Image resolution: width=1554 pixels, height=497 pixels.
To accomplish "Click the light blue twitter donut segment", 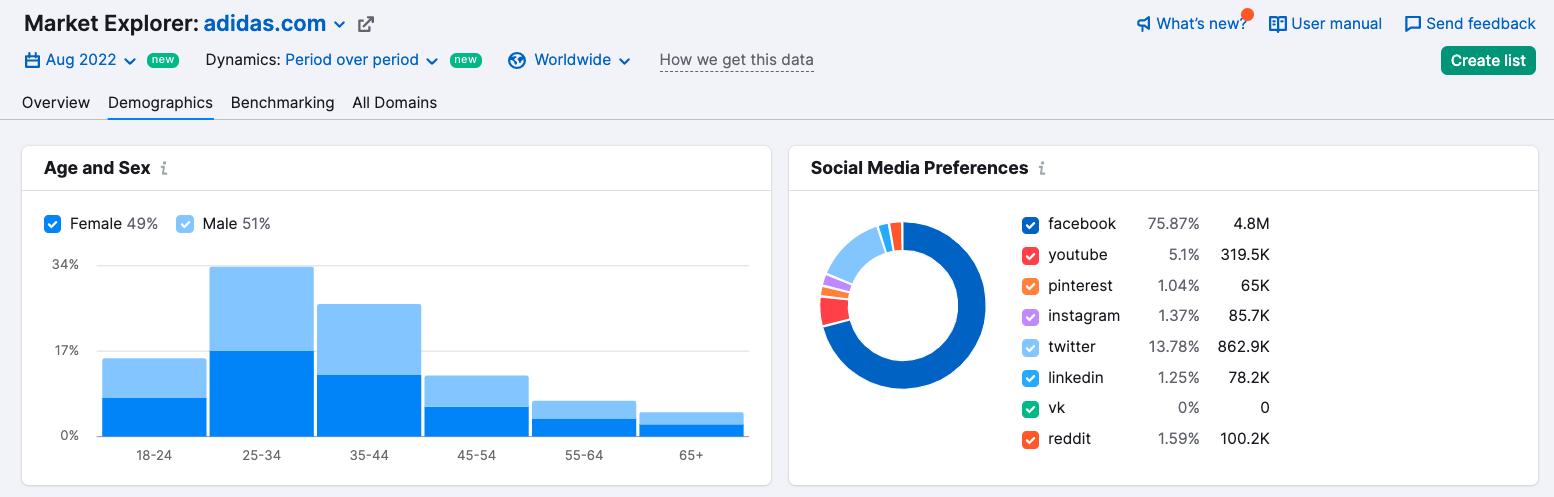I will [853, 255].
